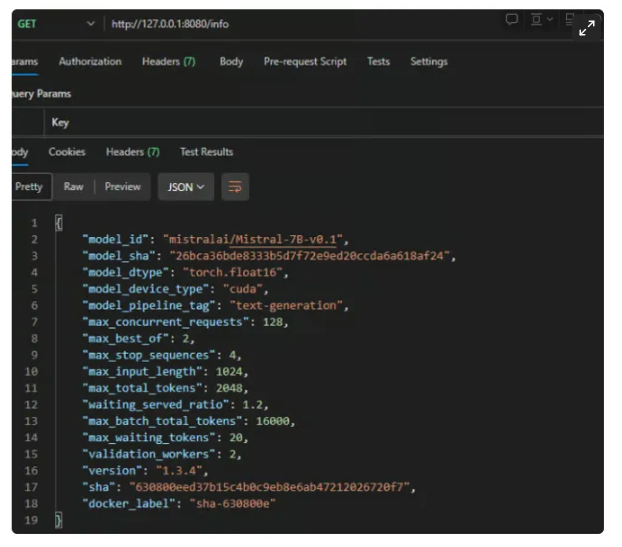622x547 pixels.
Task: Open the GET method dropdown
Action: pos(56,24)
